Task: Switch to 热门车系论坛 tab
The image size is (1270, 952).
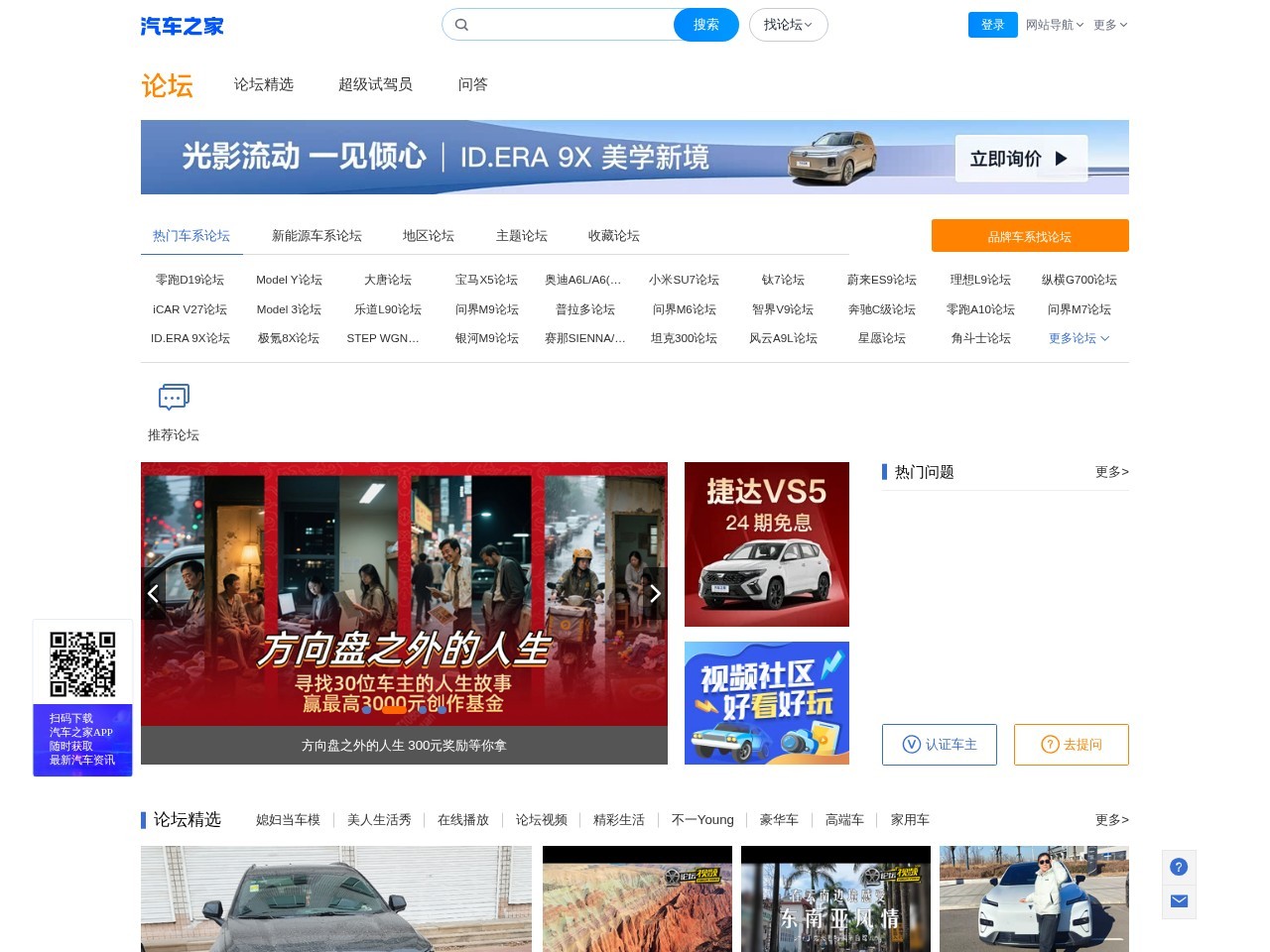Action: 191,236
